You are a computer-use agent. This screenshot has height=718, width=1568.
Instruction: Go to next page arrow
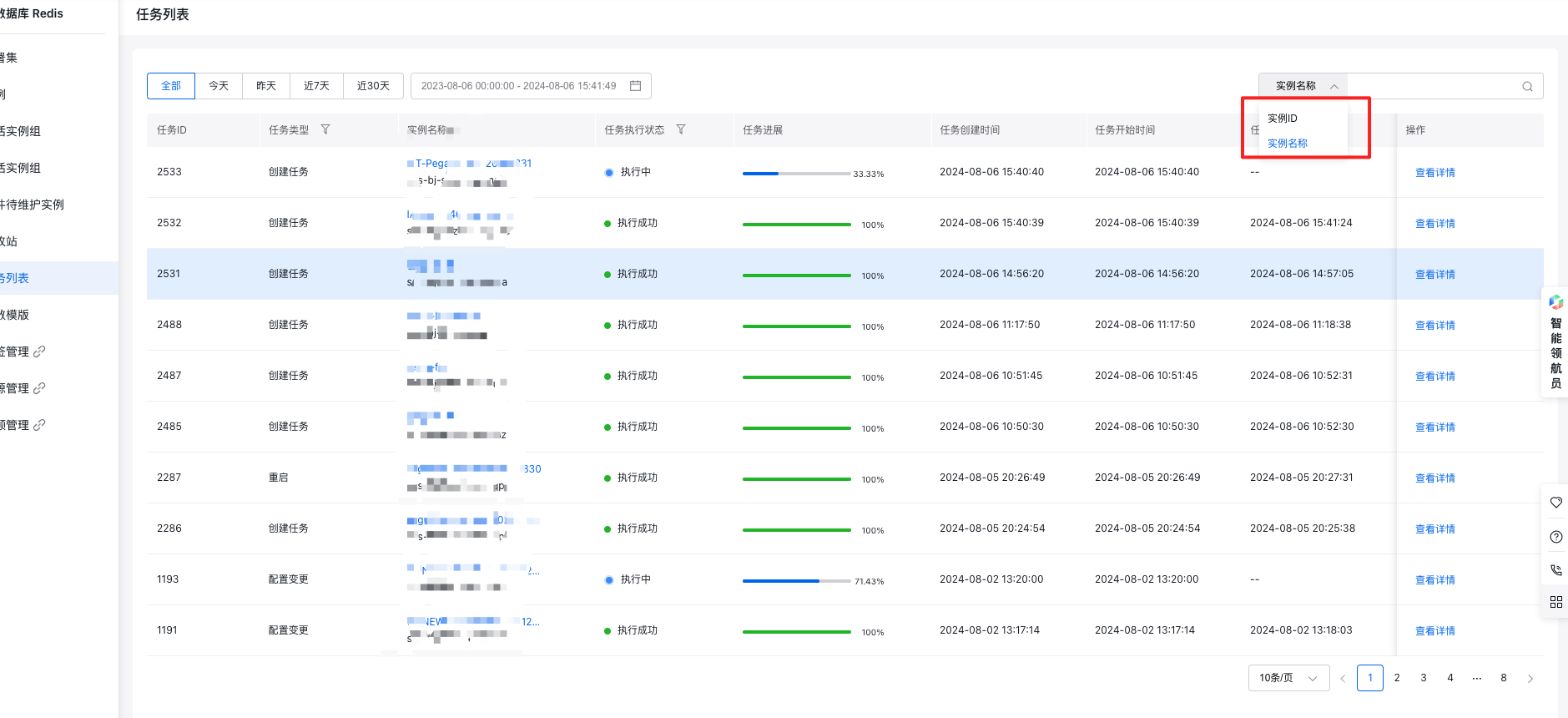[x=1530, y=678]
